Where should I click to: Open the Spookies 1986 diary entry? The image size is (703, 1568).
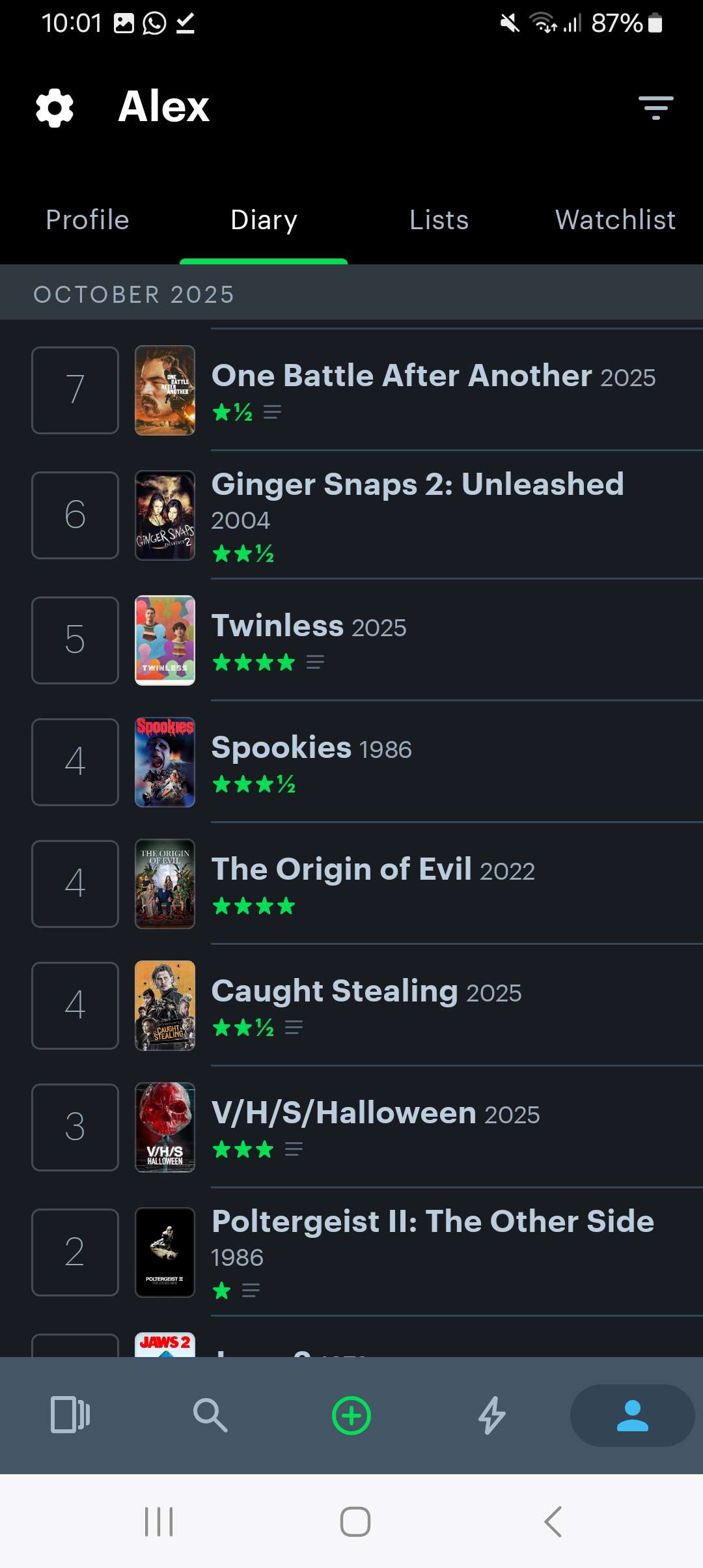point(311,748)
